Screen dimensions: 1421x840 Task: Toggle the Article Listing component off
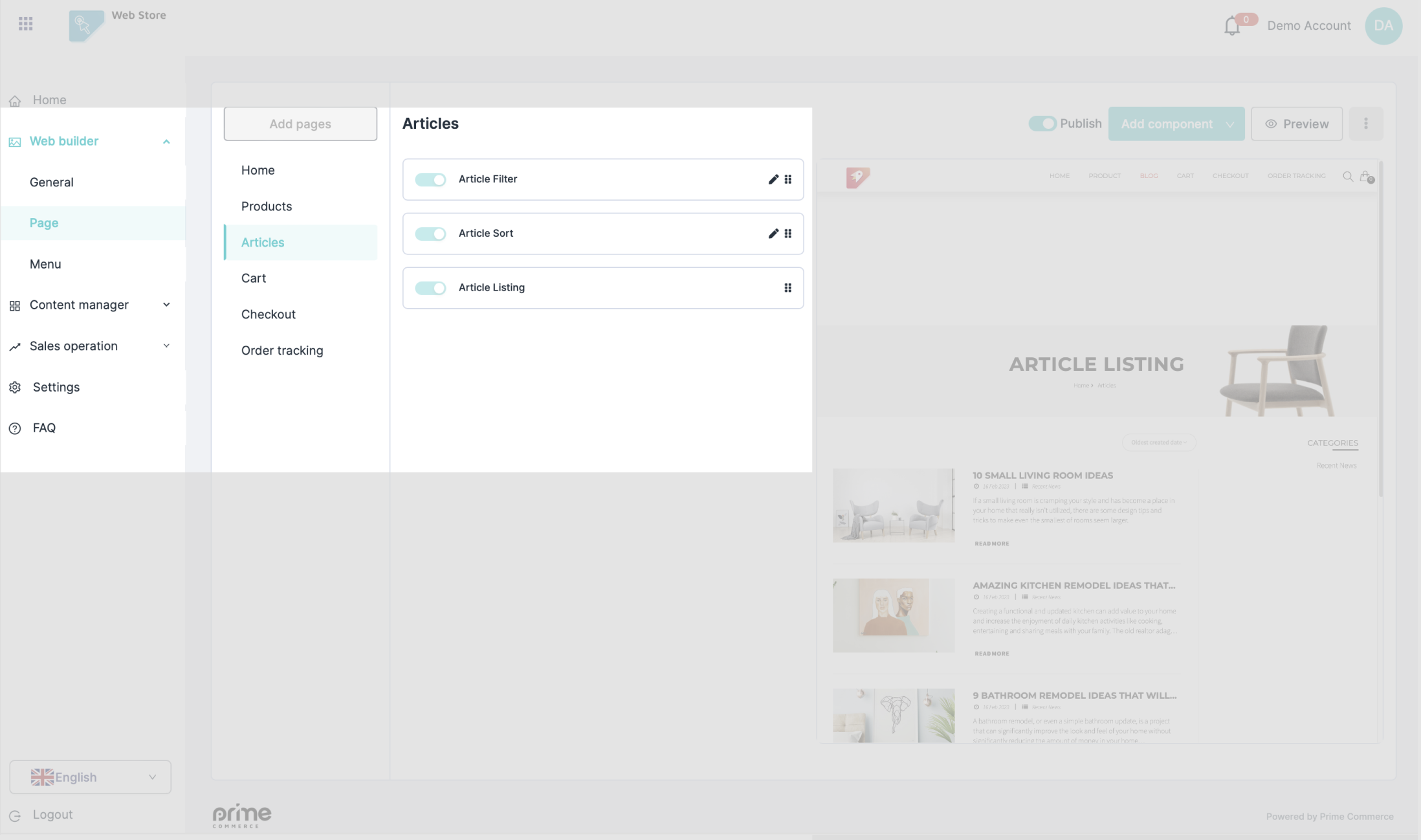[430, 288]
